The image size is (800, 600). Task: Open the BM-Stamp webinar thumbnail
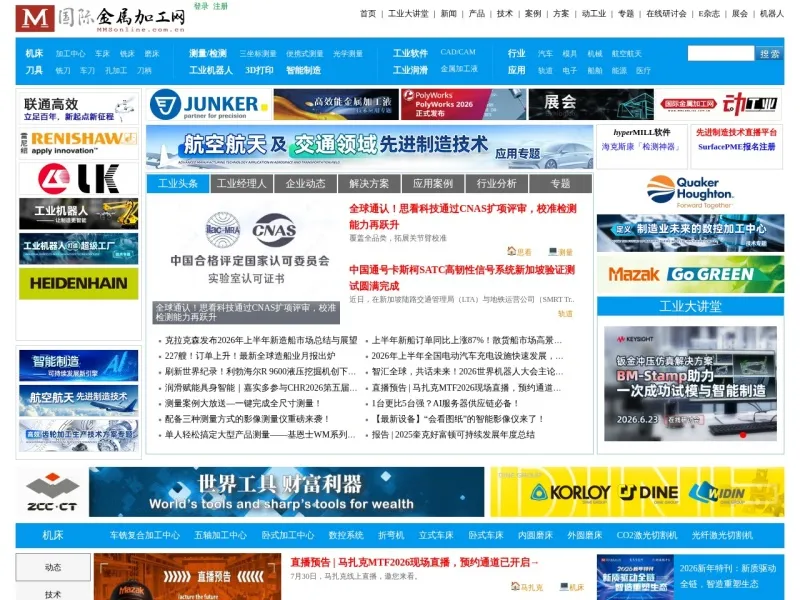690,384
